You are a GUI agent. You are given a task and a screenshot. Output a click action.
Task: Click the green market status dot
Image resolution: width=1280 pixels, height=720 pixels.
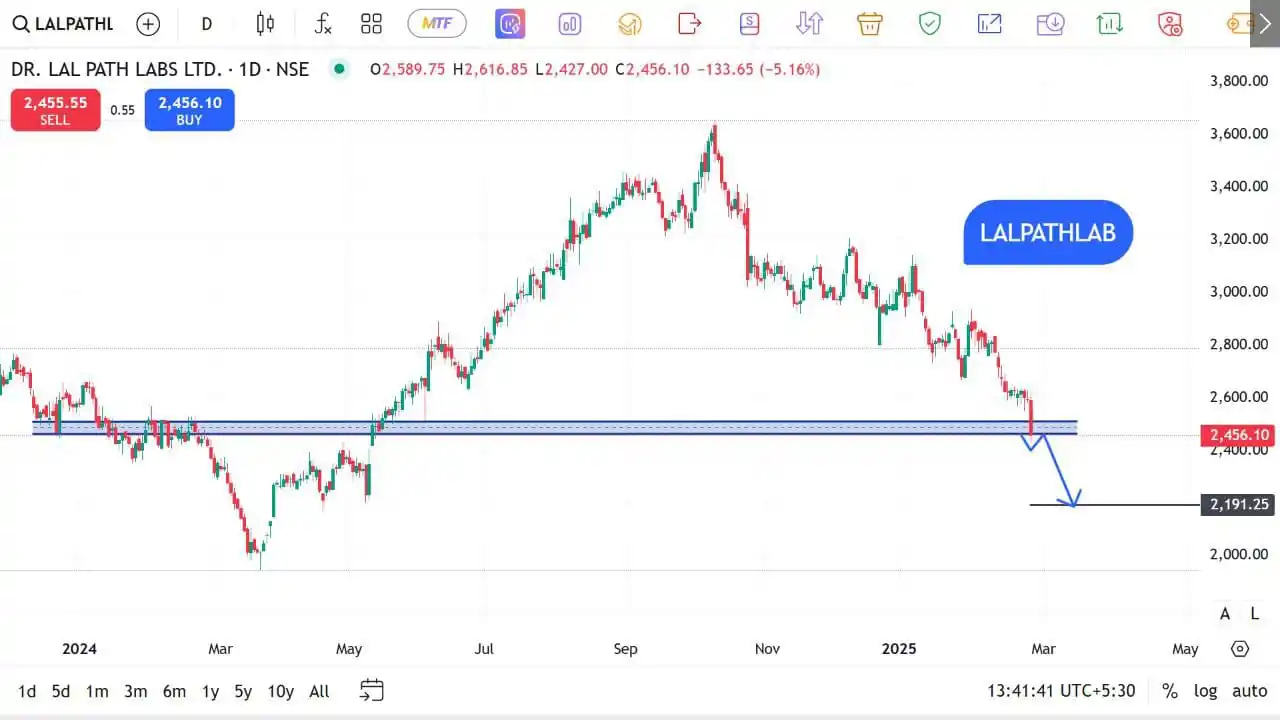tap(339, 69)
